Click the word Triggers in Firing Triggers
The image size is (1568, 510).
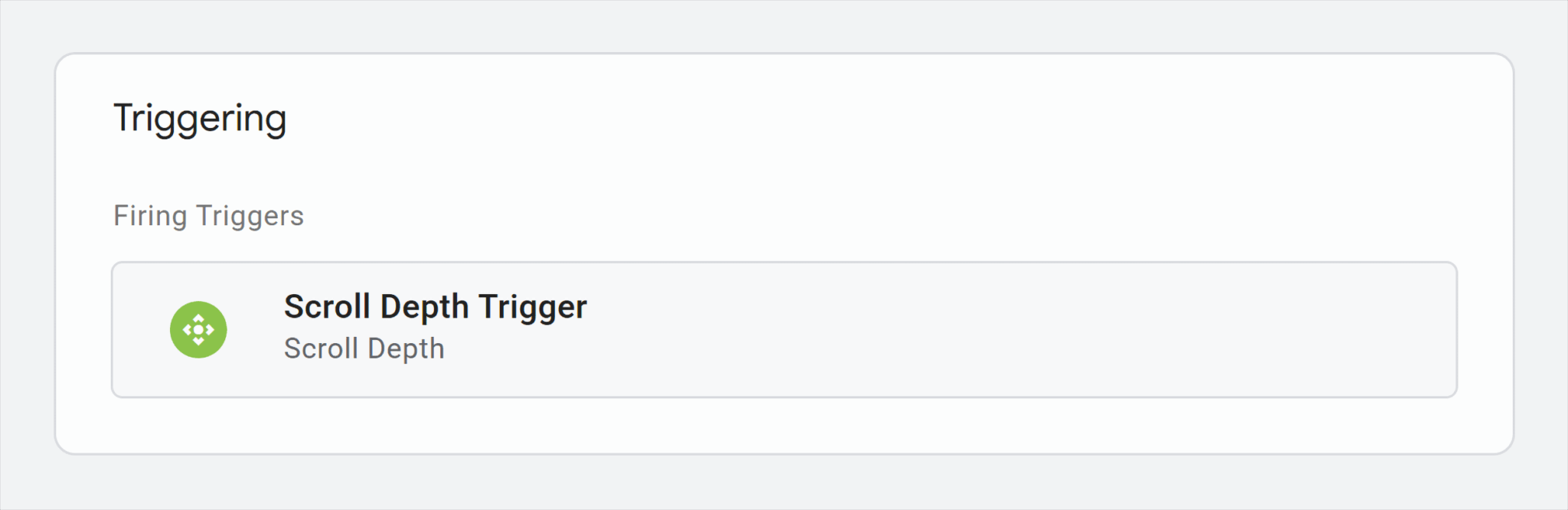pyautogui.click(x=250, y=216)
